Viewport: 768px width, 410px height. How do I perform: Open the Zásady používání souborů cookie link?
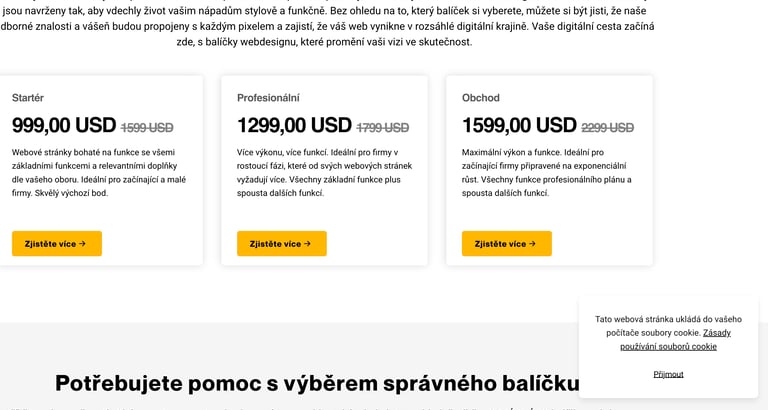point(668,339)
